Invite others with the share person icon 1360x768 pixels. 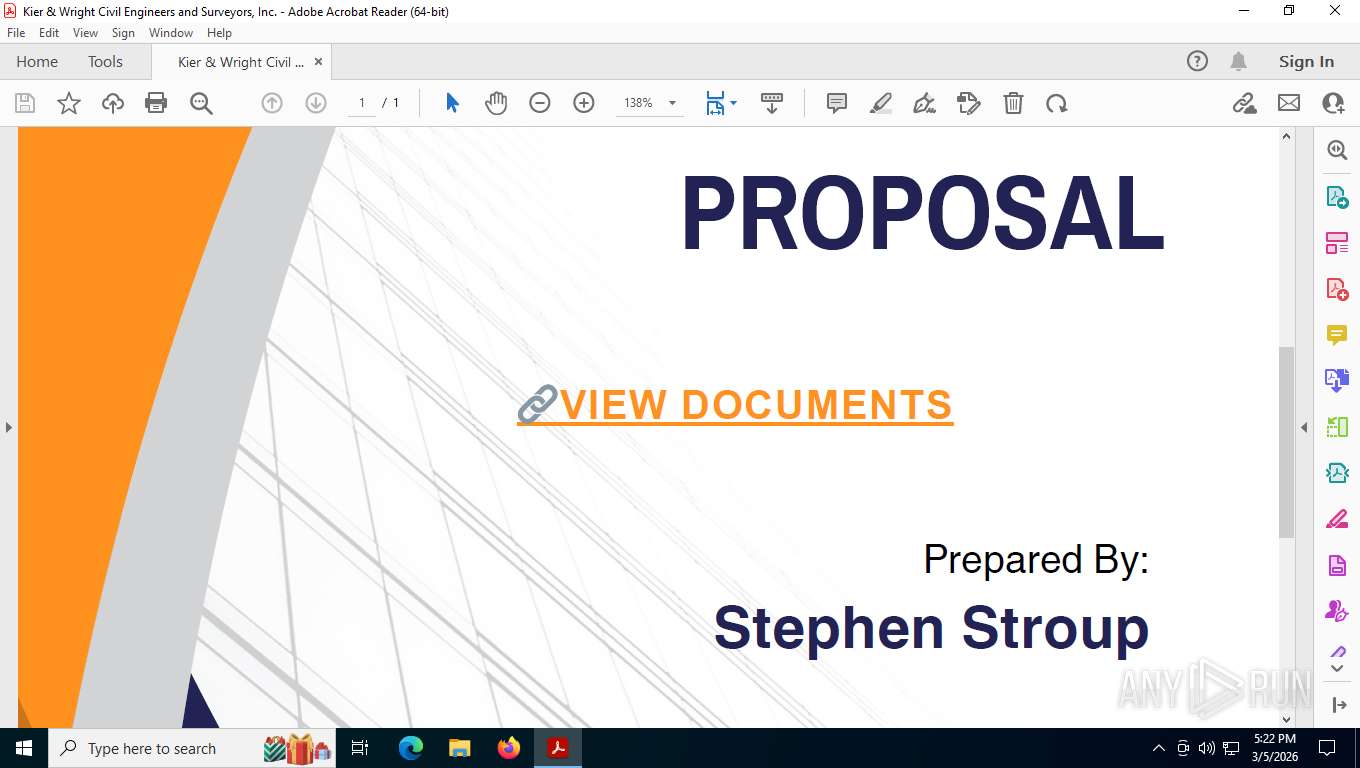coord(1333,103)
